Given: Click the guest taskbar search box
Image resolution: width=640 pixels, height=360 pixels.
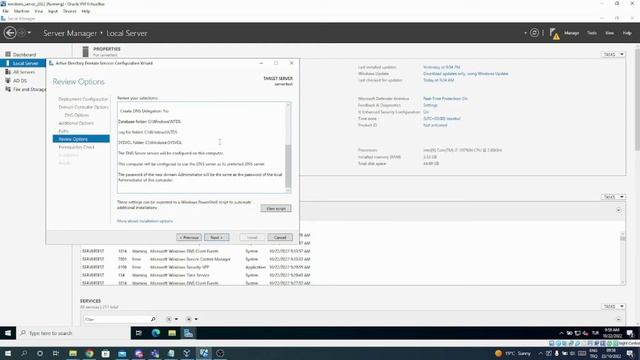Looking at the screenshot, I should coord(73,333).
